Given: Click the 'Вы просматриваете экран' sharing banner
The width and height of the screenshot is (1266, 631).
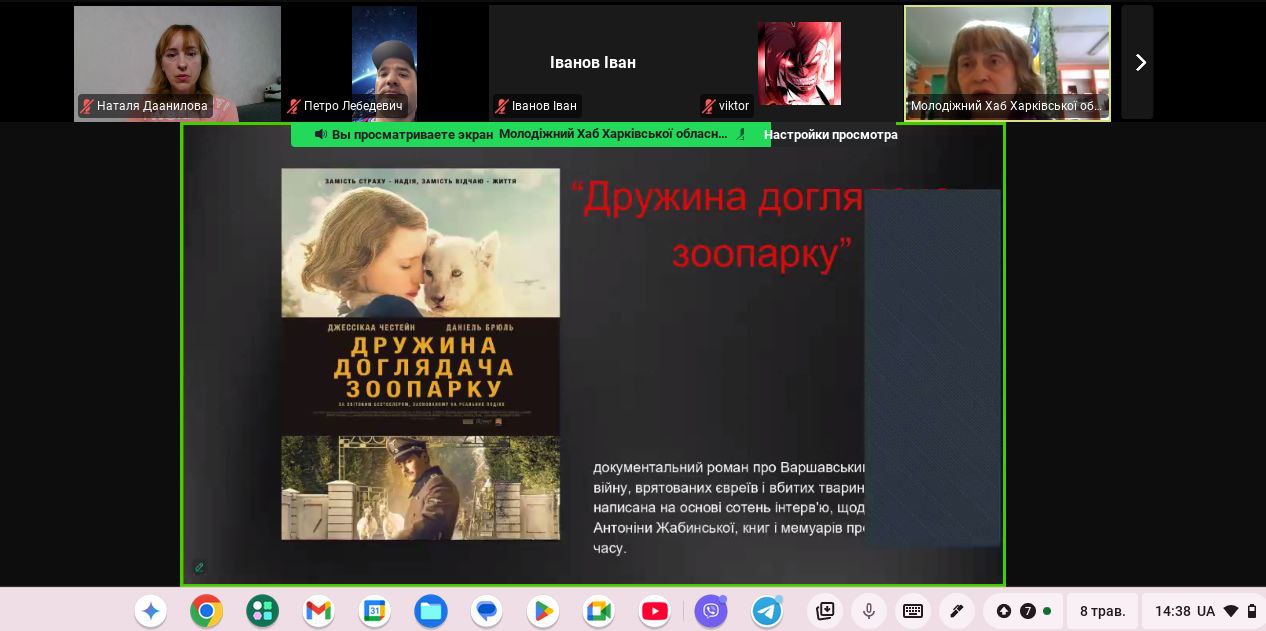Looking at the screenshot, I should (x=531, y=135).
